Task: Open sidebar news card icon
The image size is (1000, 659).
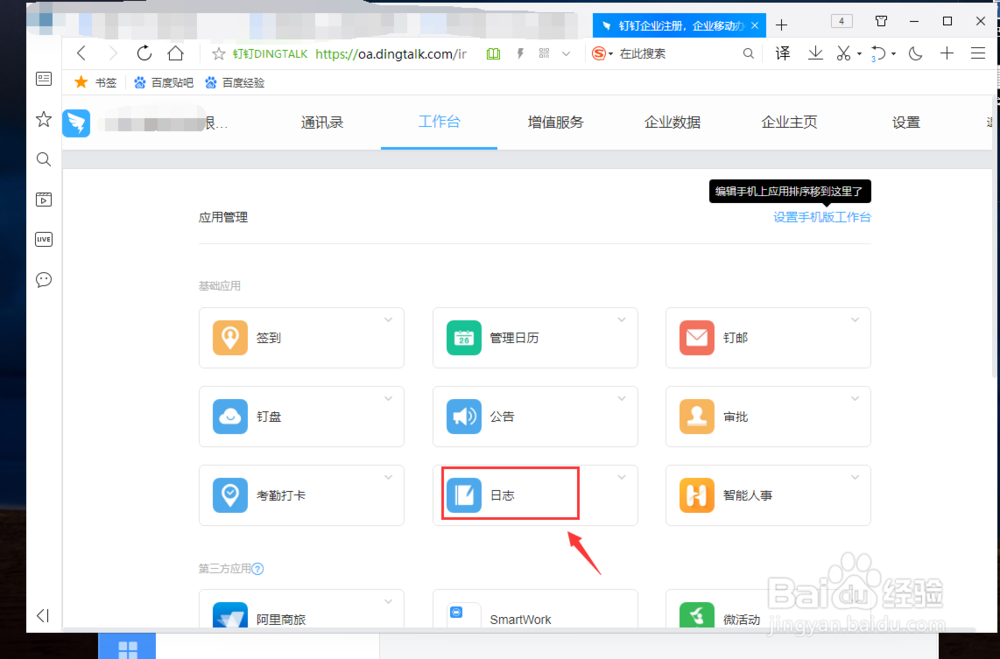Action: [x=43, y=78]
